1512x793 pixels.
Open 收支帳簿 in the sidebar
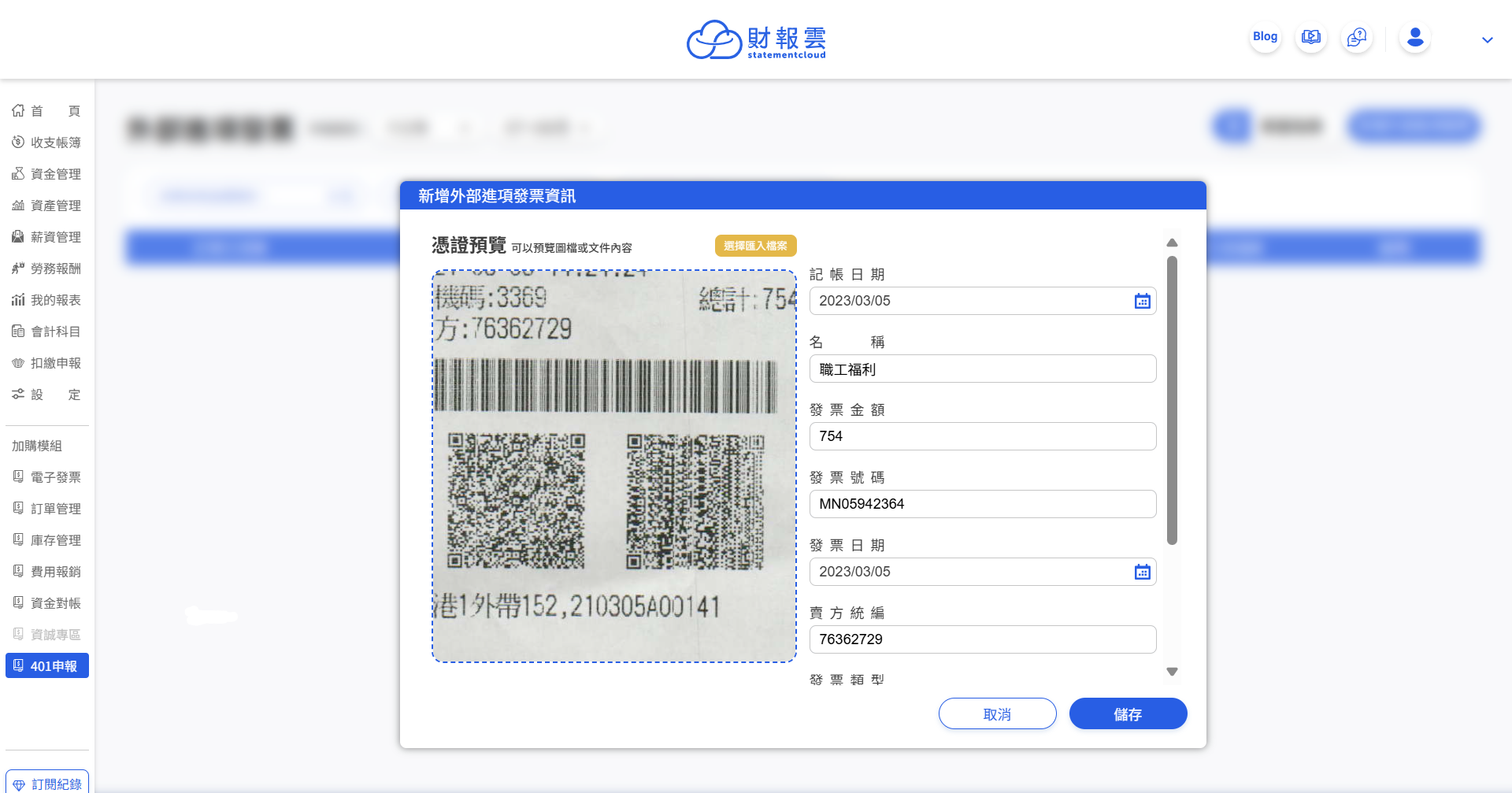(46, 143)
